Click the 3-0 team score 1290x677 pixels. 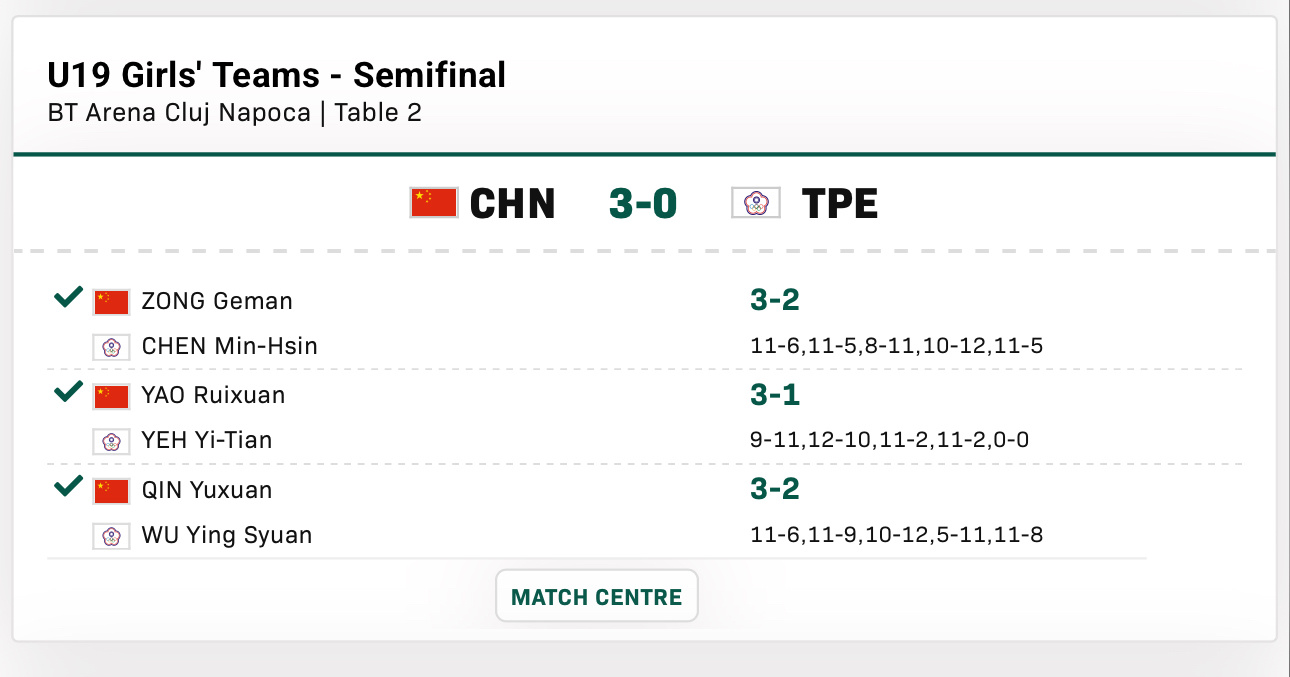pos(643,204)
